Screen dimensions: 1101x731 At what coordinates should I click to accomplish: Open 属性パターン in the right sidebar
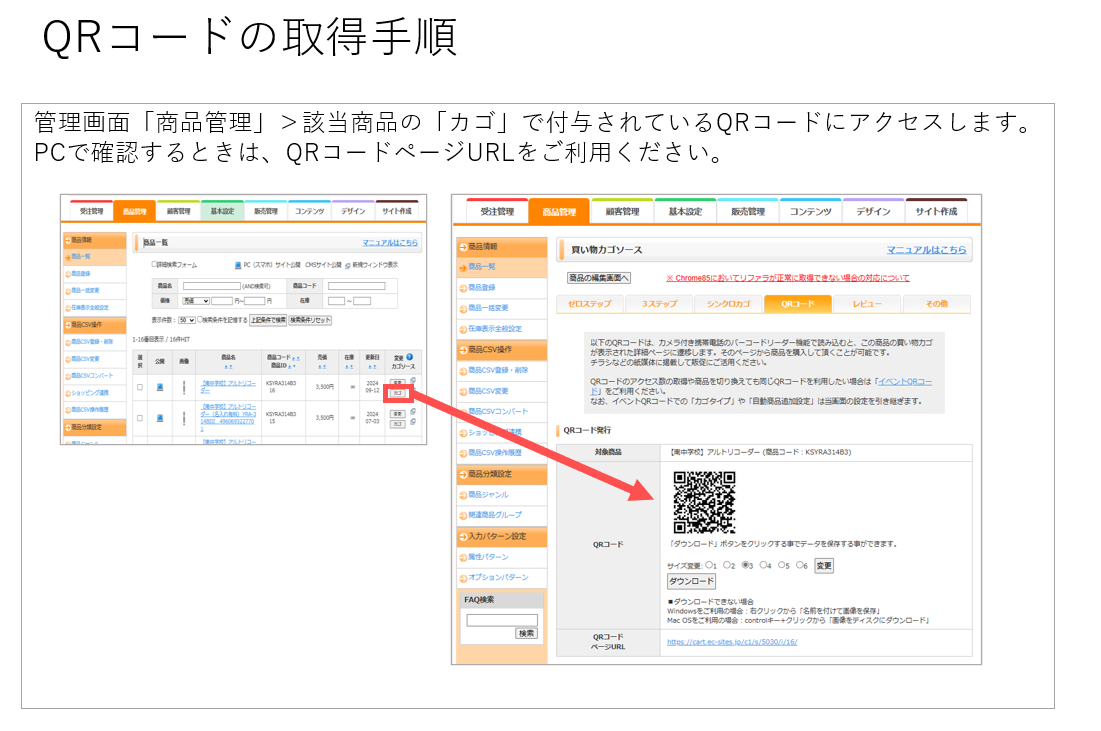[488, 557]
